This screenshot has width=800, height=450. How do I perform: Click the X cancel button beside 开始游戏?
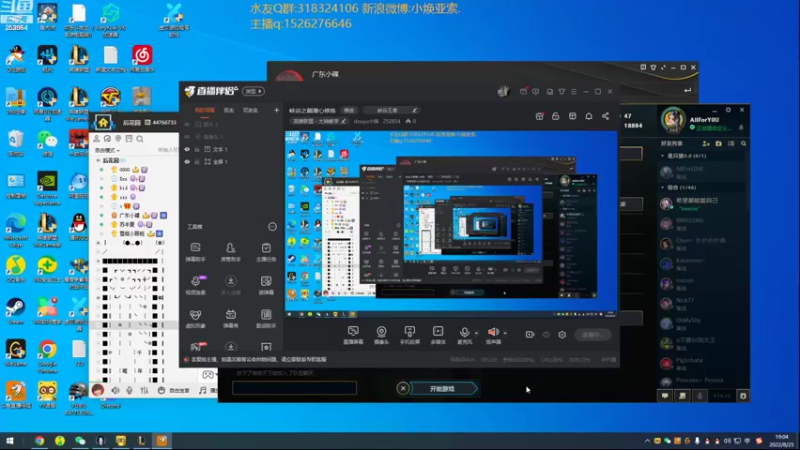click(403, 389)
